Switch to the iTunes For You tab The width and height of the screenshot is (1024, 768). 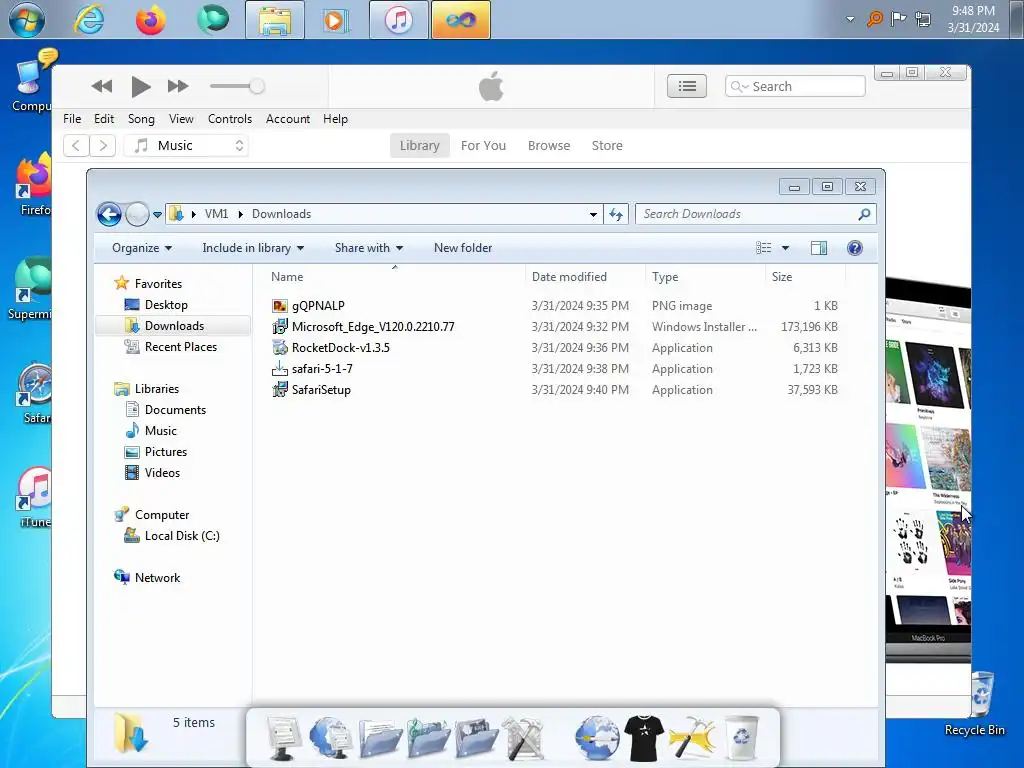click(x=483, y=146)
